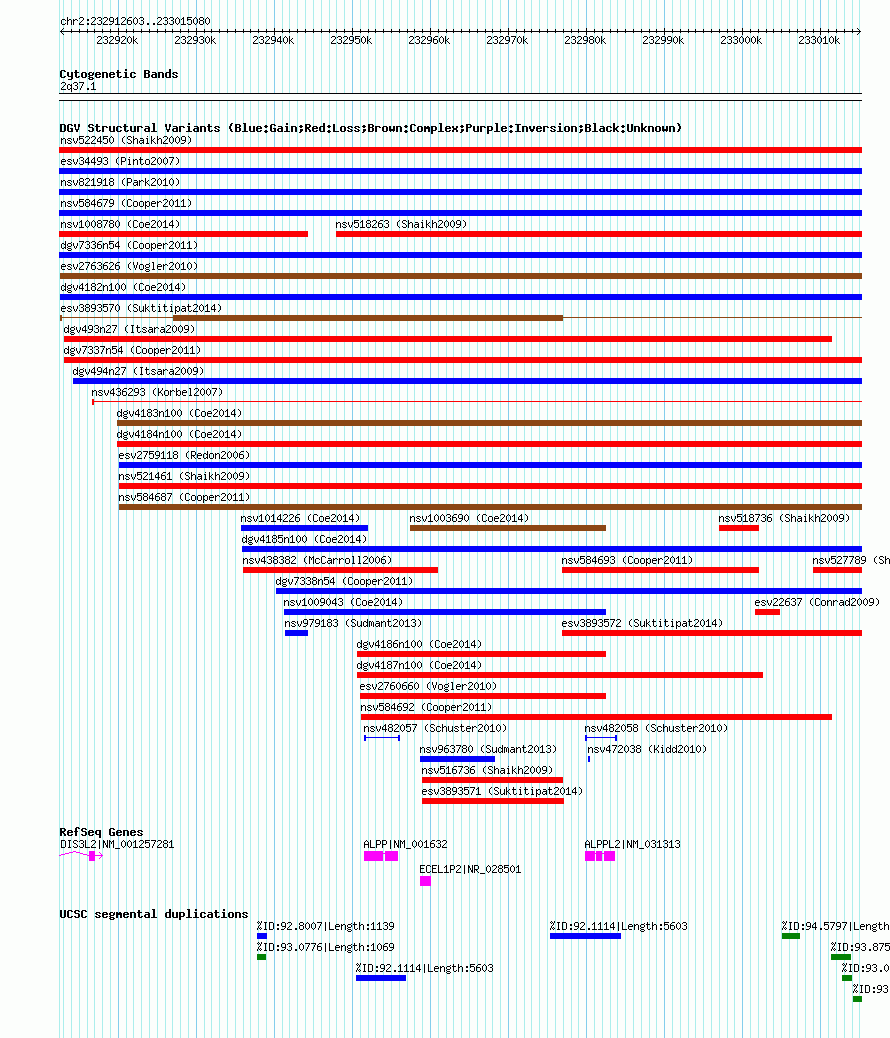Click the nsv522450 (Shaikh2009) variant label
890x1038 pixels.
[126, 140]
